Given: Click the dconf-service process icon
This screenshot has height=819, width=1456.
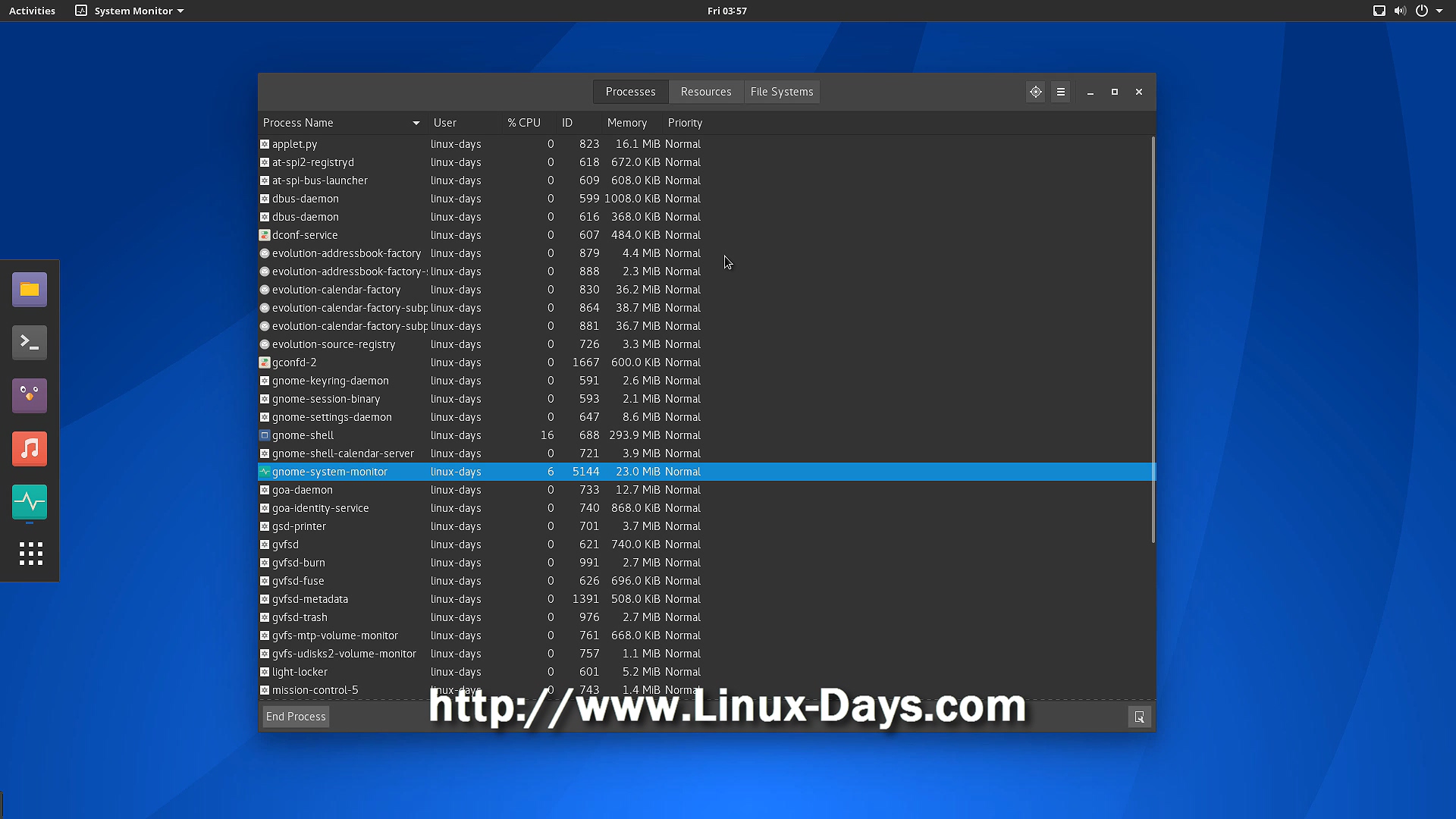Looking at the screenshot, I should point(265,235).
